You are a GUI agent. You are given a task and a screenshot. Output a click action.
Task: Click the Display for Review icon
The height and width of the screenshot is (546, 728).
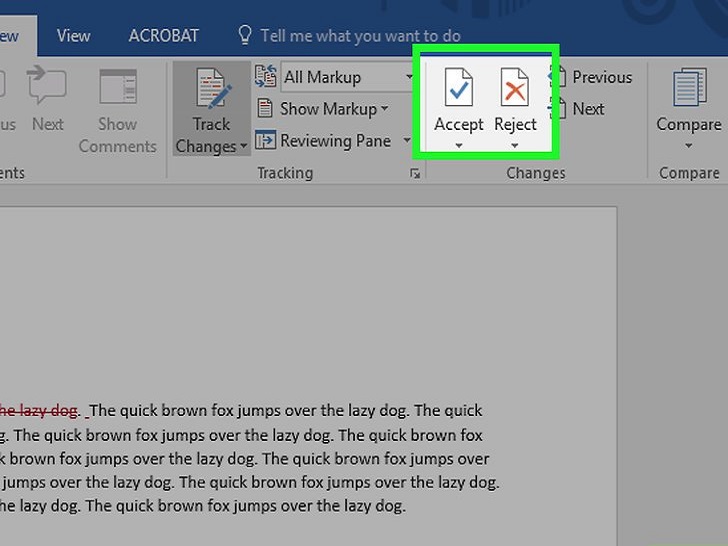click(x=266, y=76)
